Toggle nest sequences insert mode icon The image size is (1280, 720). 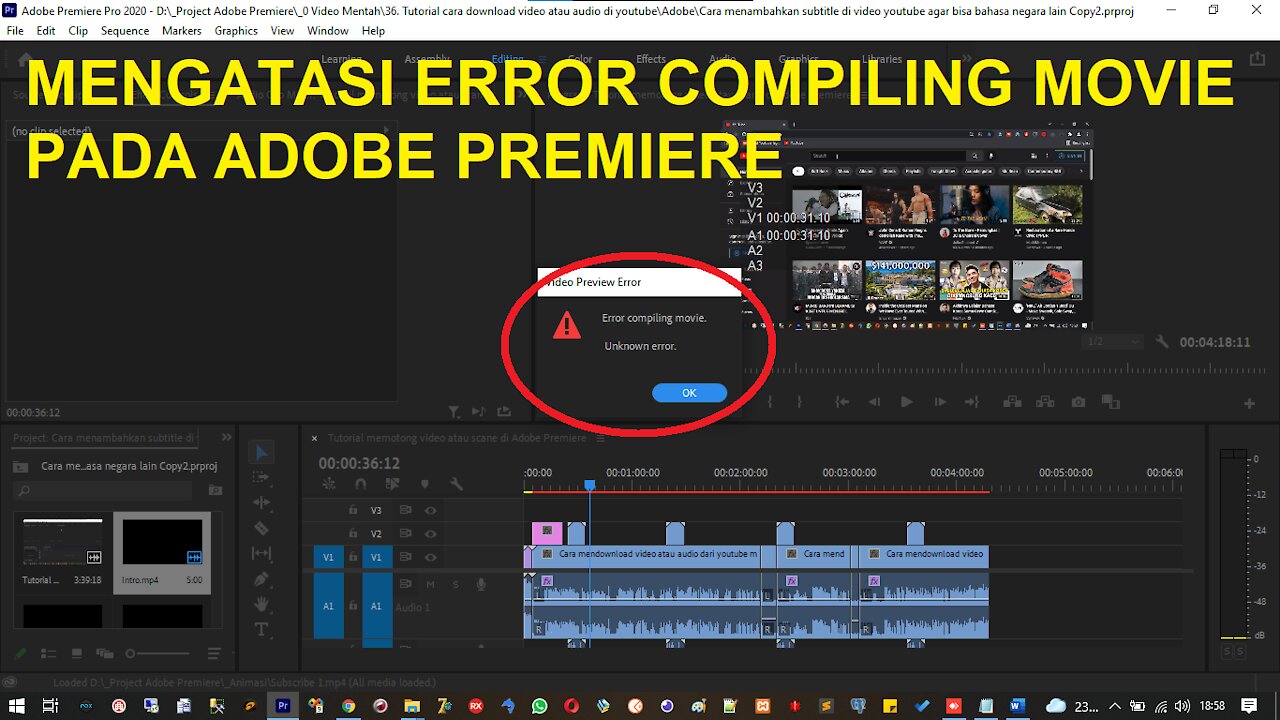coord(329,484)
